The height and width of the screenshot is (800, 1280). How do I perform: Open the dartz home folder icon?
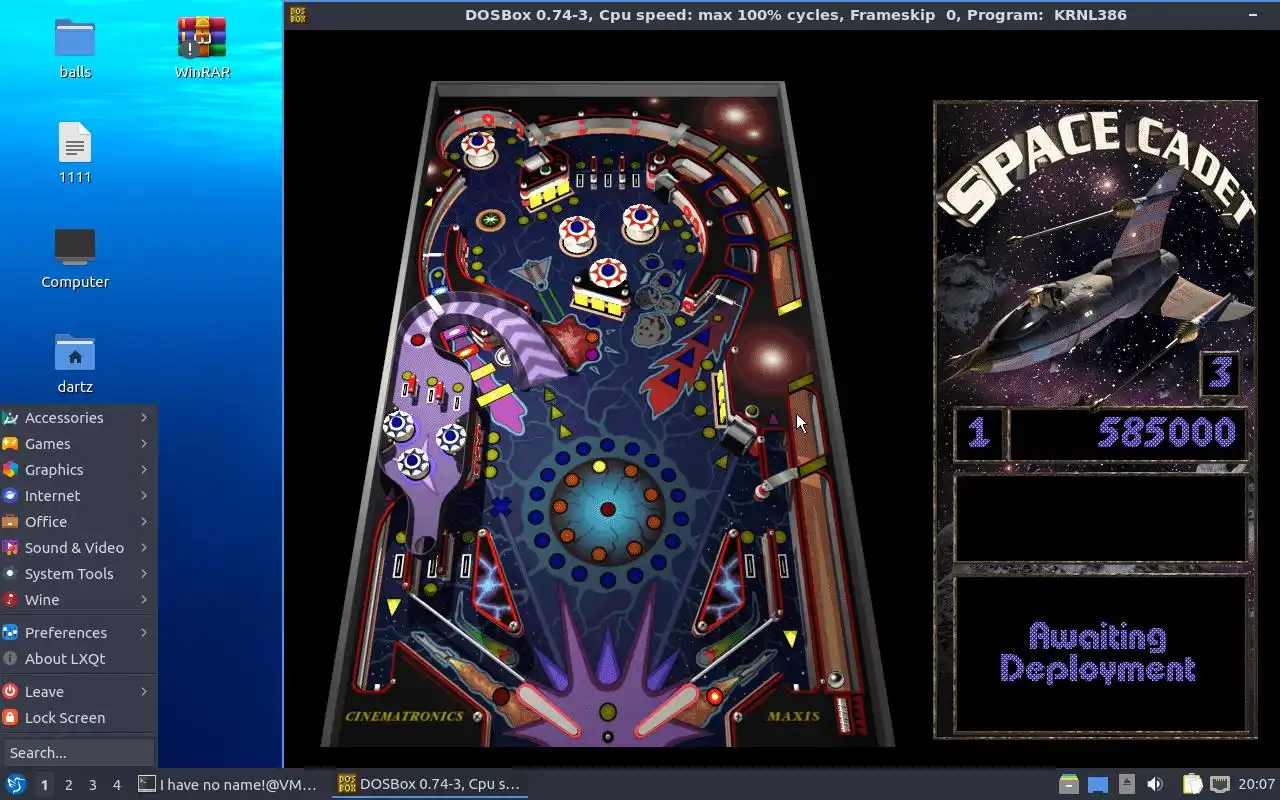[75, 363]
